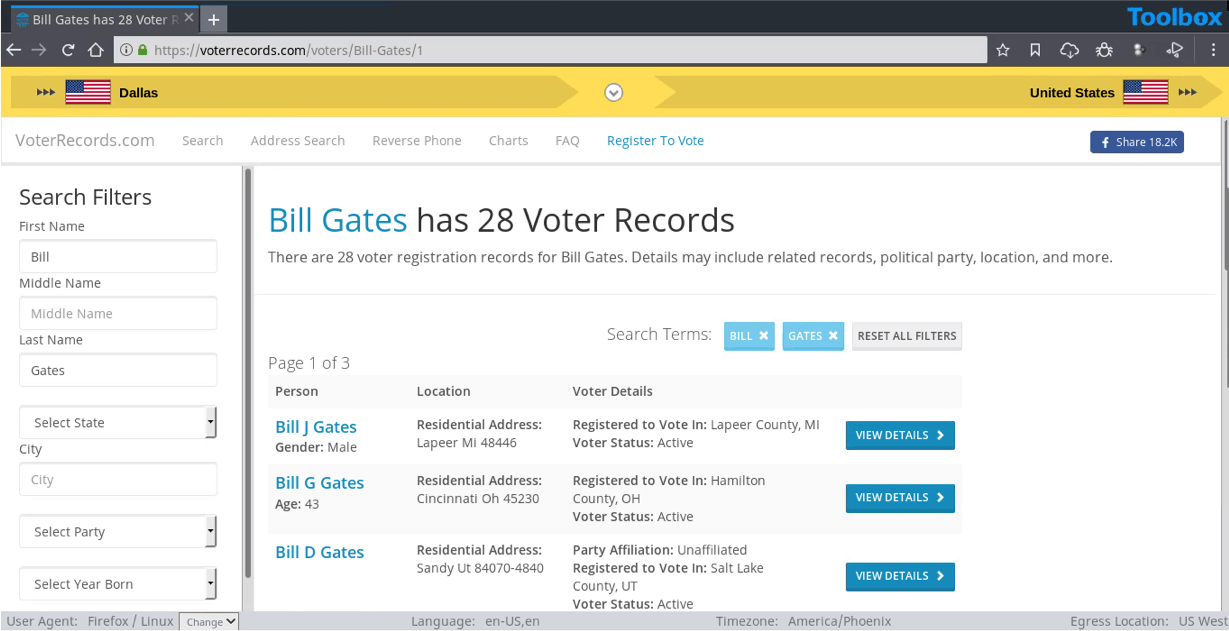The width and height of the screenshot is (1229, 631).
Task: Click the US flag next to Dallas
Action: tap(88, 92)
